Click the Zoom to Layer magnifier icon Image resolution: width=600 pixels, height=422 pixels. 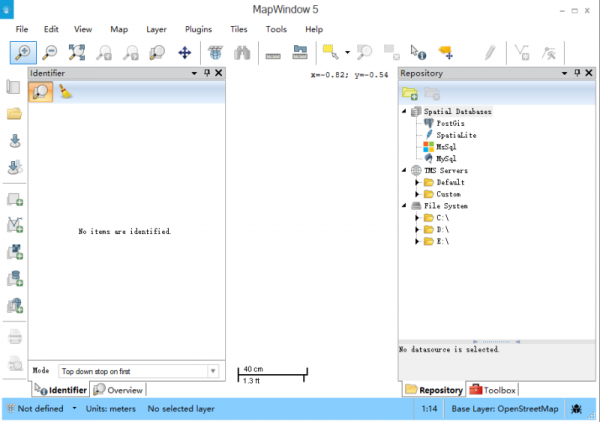[x=157, y=53]
